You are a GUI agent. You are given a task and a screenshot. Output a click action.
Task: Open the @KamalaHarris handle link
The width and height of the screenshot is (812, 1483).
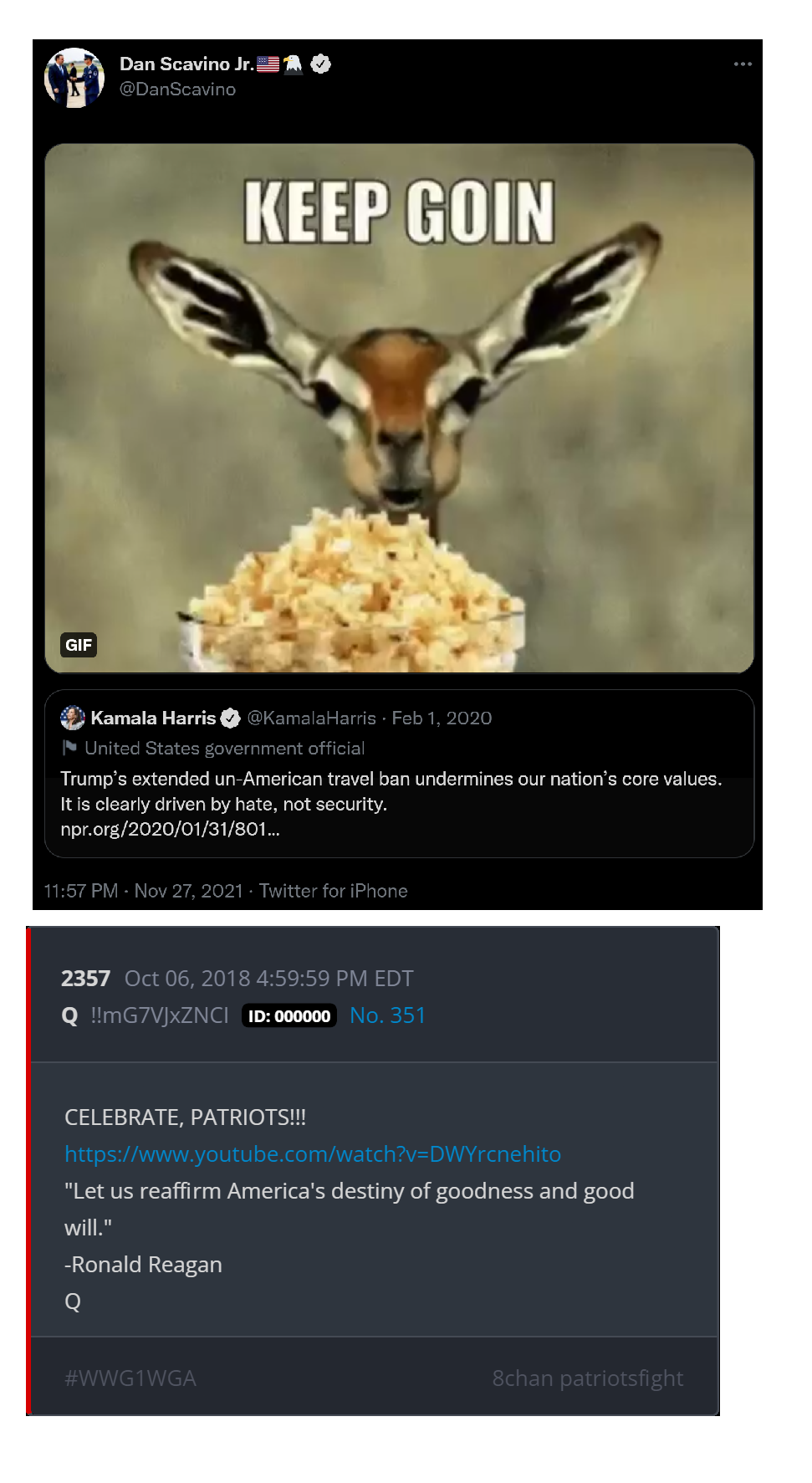[x=312, y=718]
